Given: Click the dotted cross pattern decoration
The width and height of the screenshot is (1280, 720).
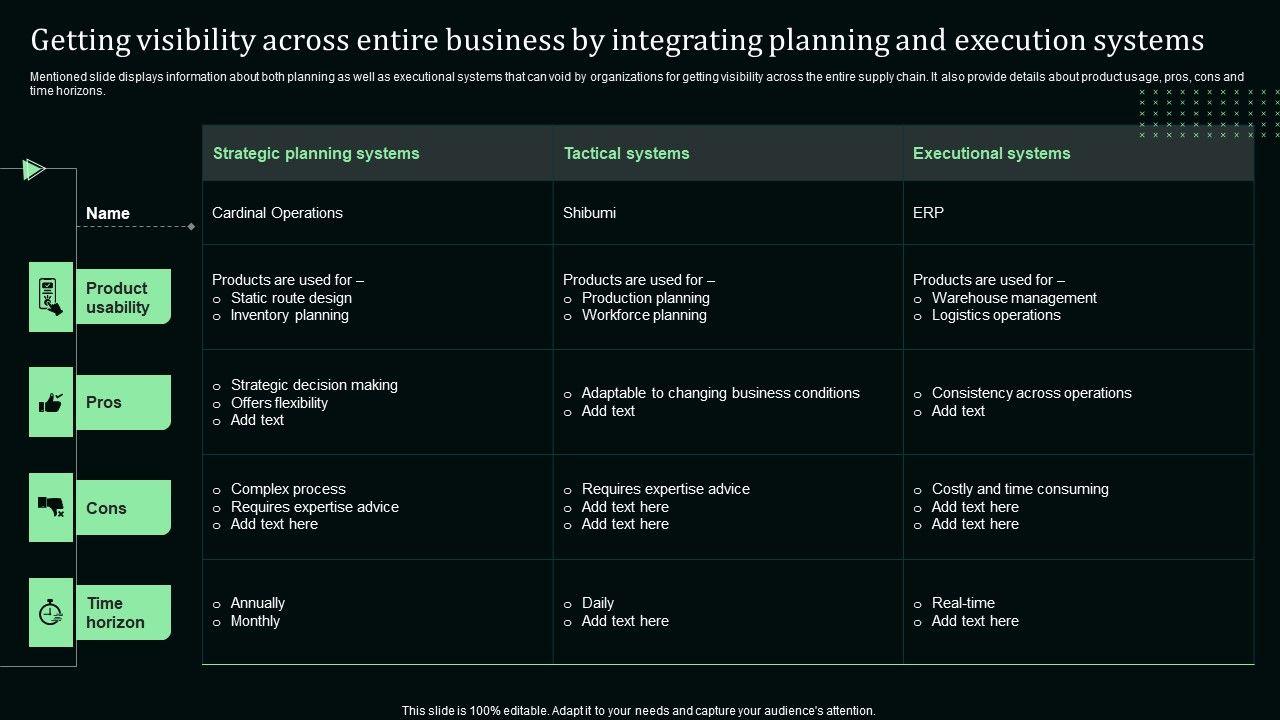Looking at the screenshot, I should tap(1208, 113).
